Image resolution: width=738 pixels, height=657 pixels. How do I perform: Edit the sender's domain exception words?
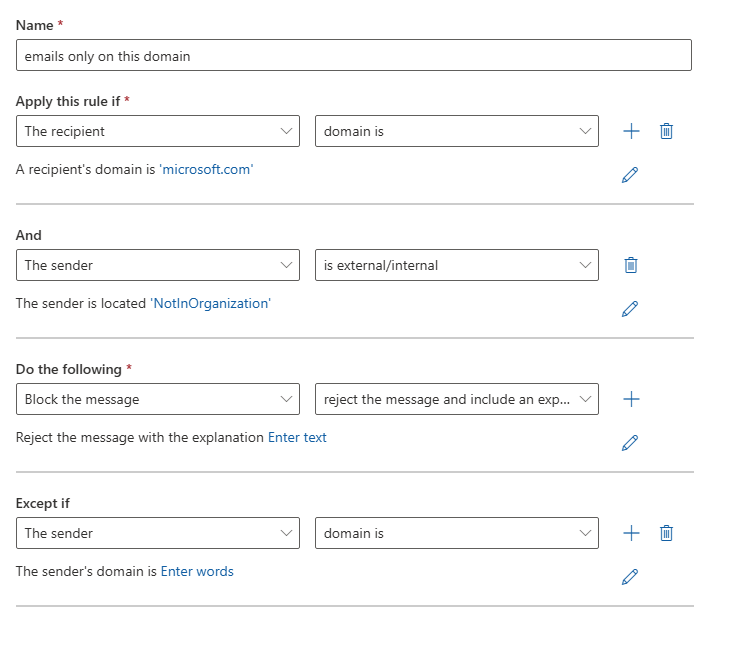[x=630, y=577]
